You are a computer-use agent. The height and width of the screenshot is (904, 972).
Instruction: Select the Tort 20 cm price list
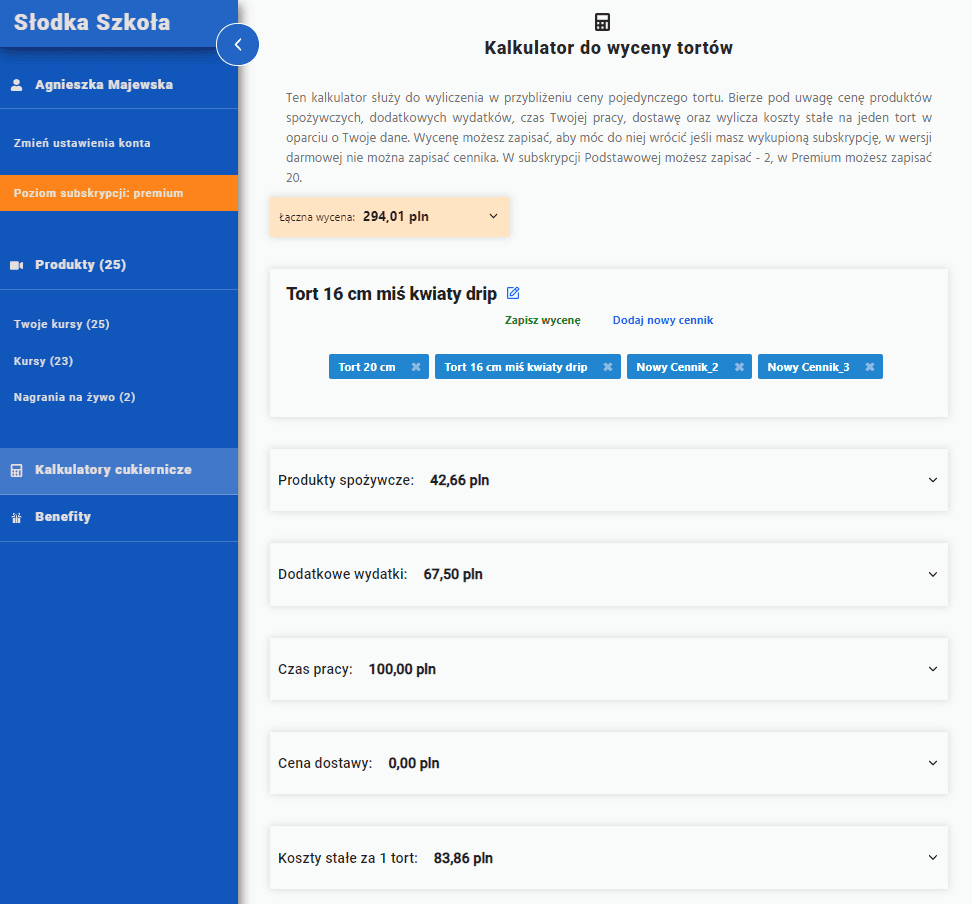point(366,367)
